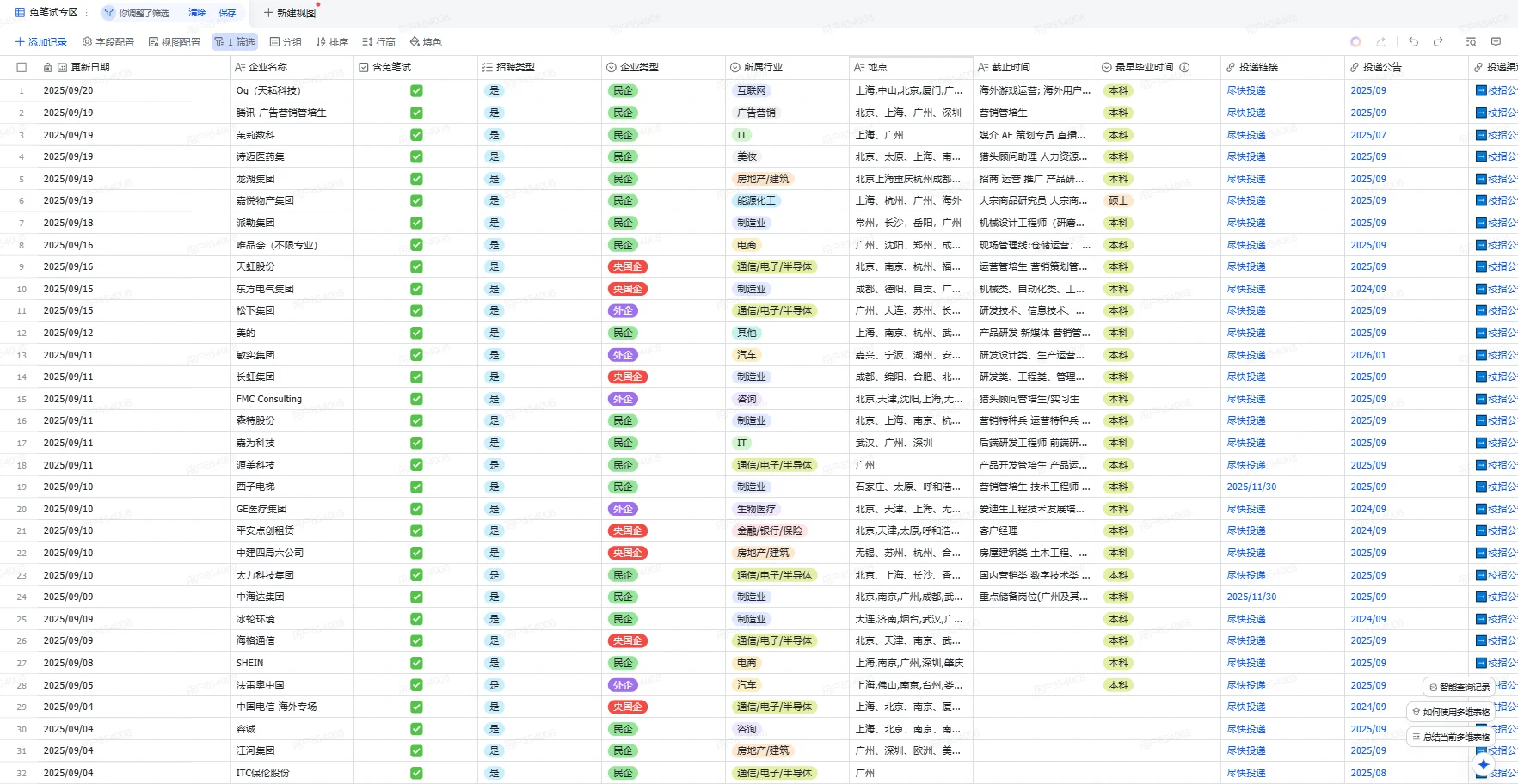Click the 总结当前多维表格 suggestion chip
Viewport: 1518px width, 784px height.
(x=1451, y=737)
